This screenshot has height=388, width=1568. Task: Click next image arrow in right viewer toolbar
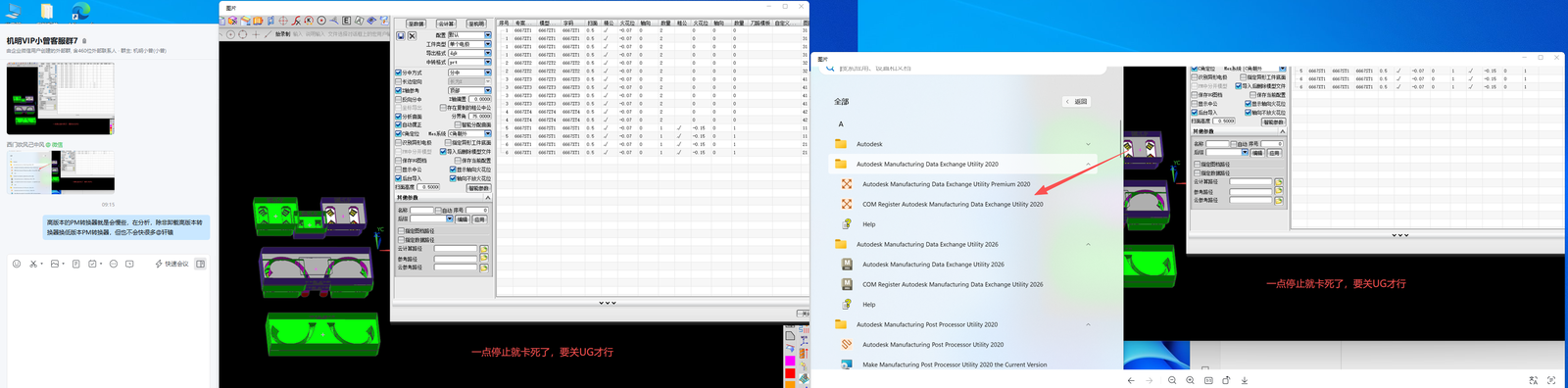click(x=1150, y=380)
